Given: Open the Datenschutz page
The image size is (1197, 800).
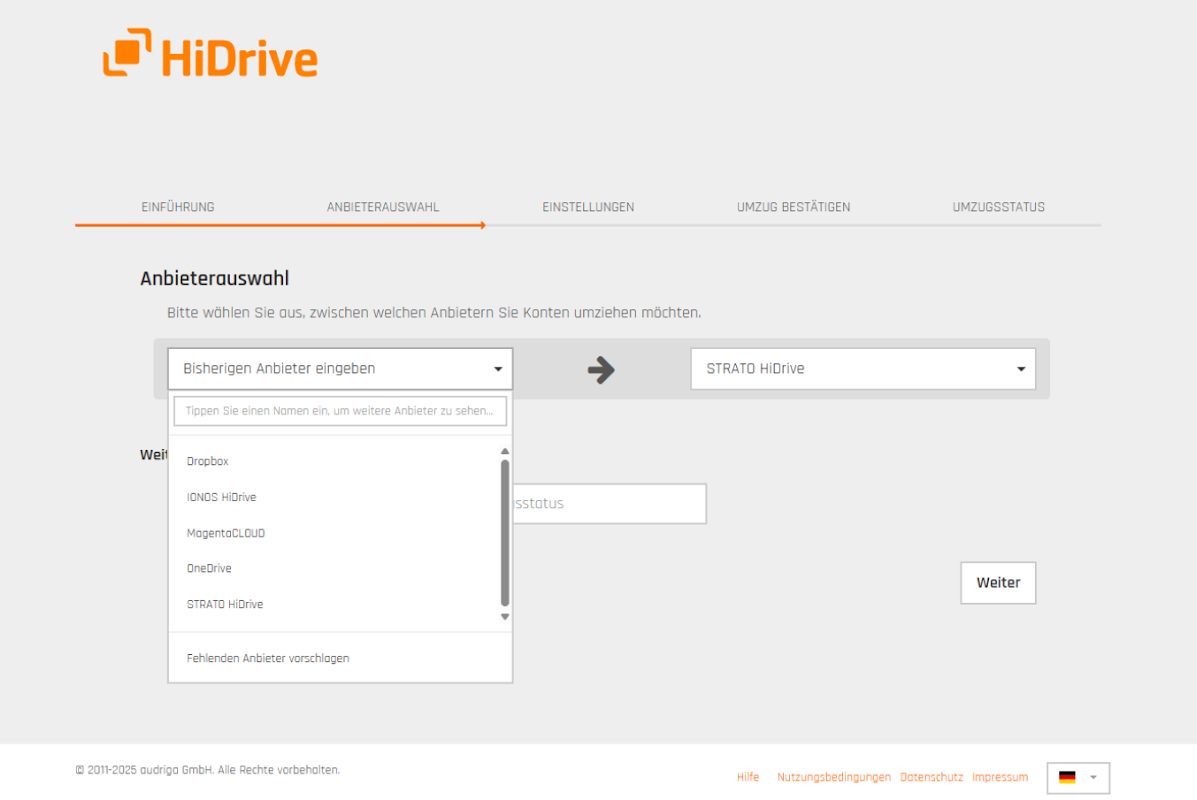Looking at the screenshot, I should pyautogui.click(x=931, y=777).
